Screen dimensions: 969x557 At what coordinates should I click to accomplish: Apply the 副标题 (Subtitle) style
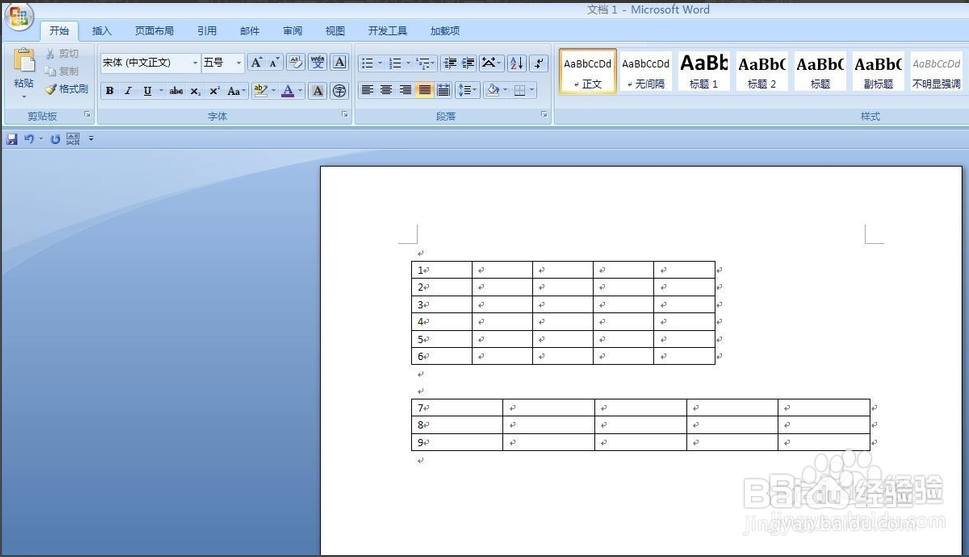(x=878, y=72)
